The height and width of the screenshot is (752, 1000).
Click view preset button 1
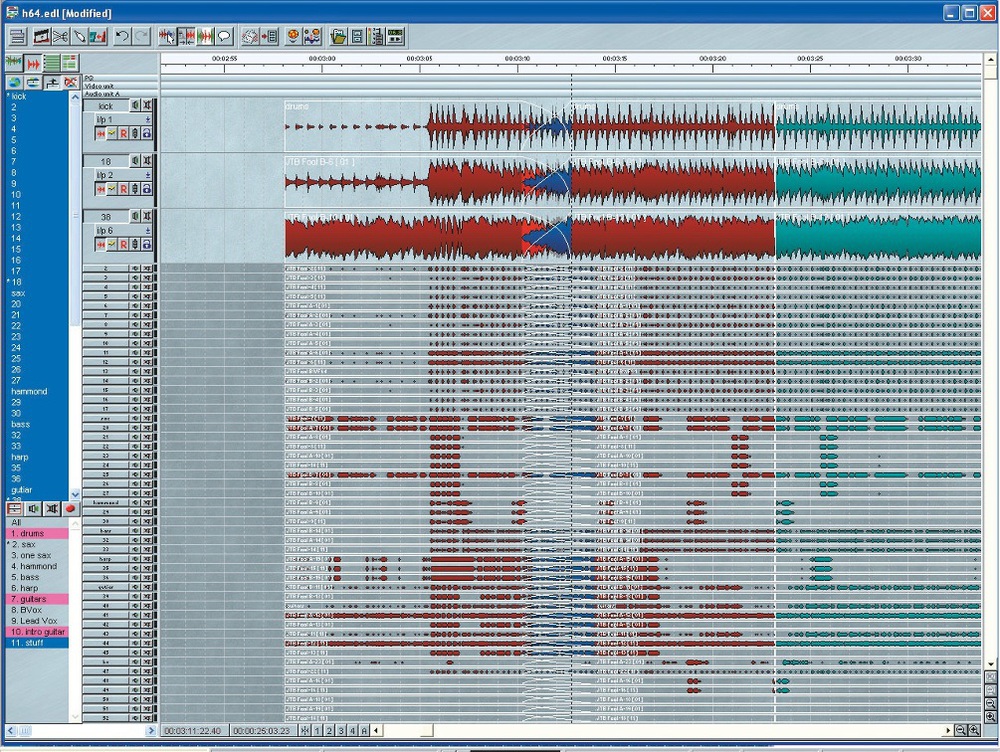point(318,730)
